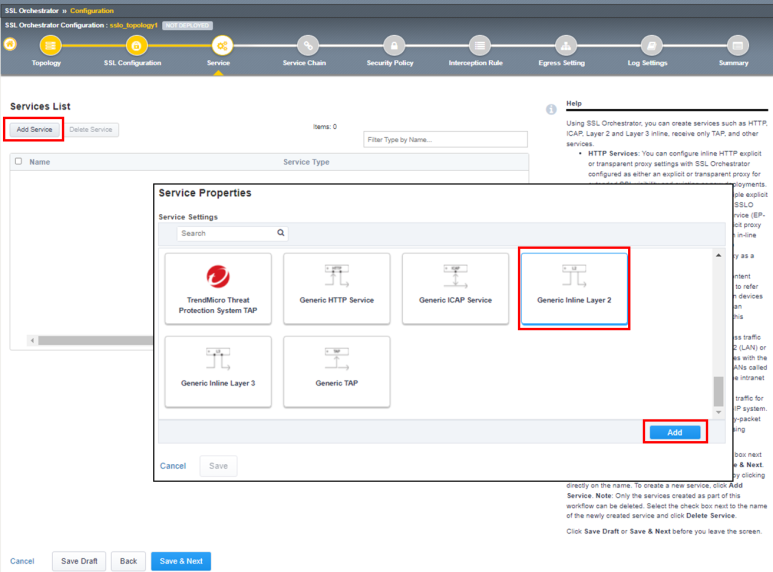Click the Egress Setting step label
The height and width of the screenshot is (572, 773).
(562, 63)
